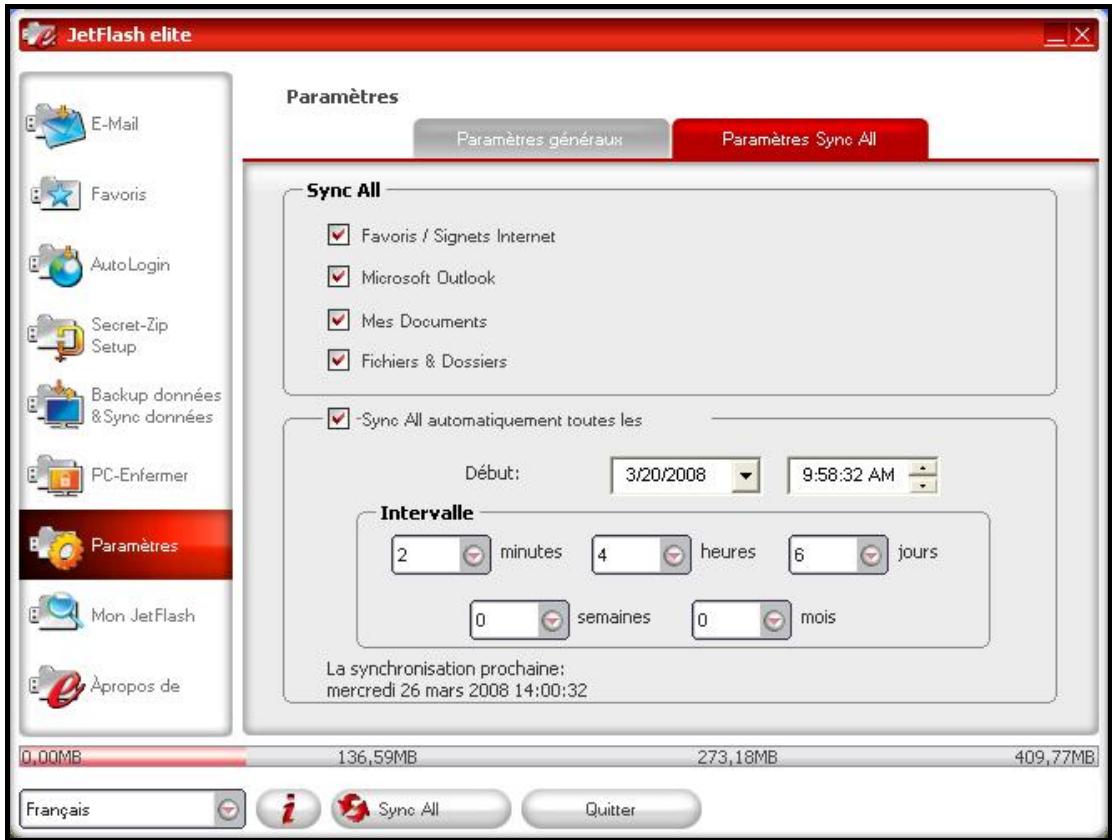Click the Quitter button
Image resolution: width=1112 pixels, height=840 pixels.
pyautogui.click(x=611, y=809)
